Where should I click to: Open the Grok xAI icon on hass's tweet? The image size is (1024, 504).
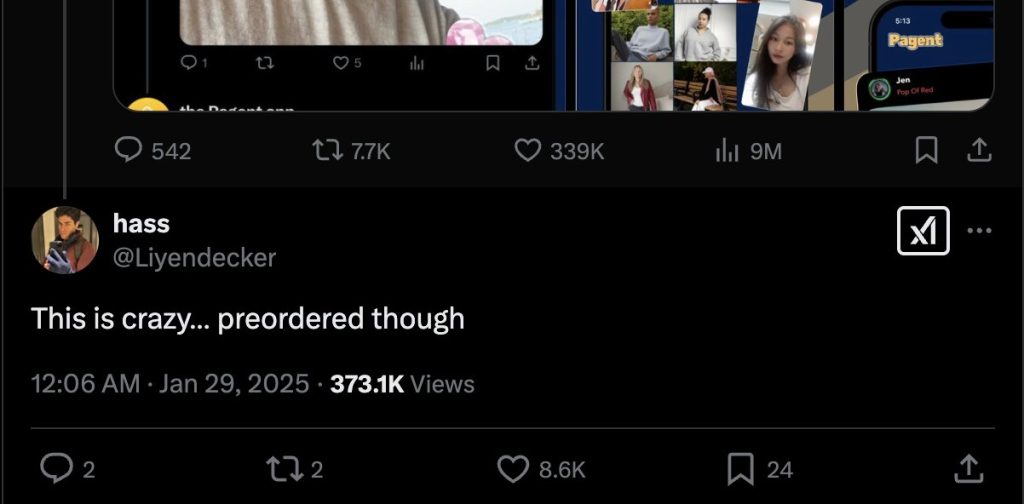click(x=923, y=230)
